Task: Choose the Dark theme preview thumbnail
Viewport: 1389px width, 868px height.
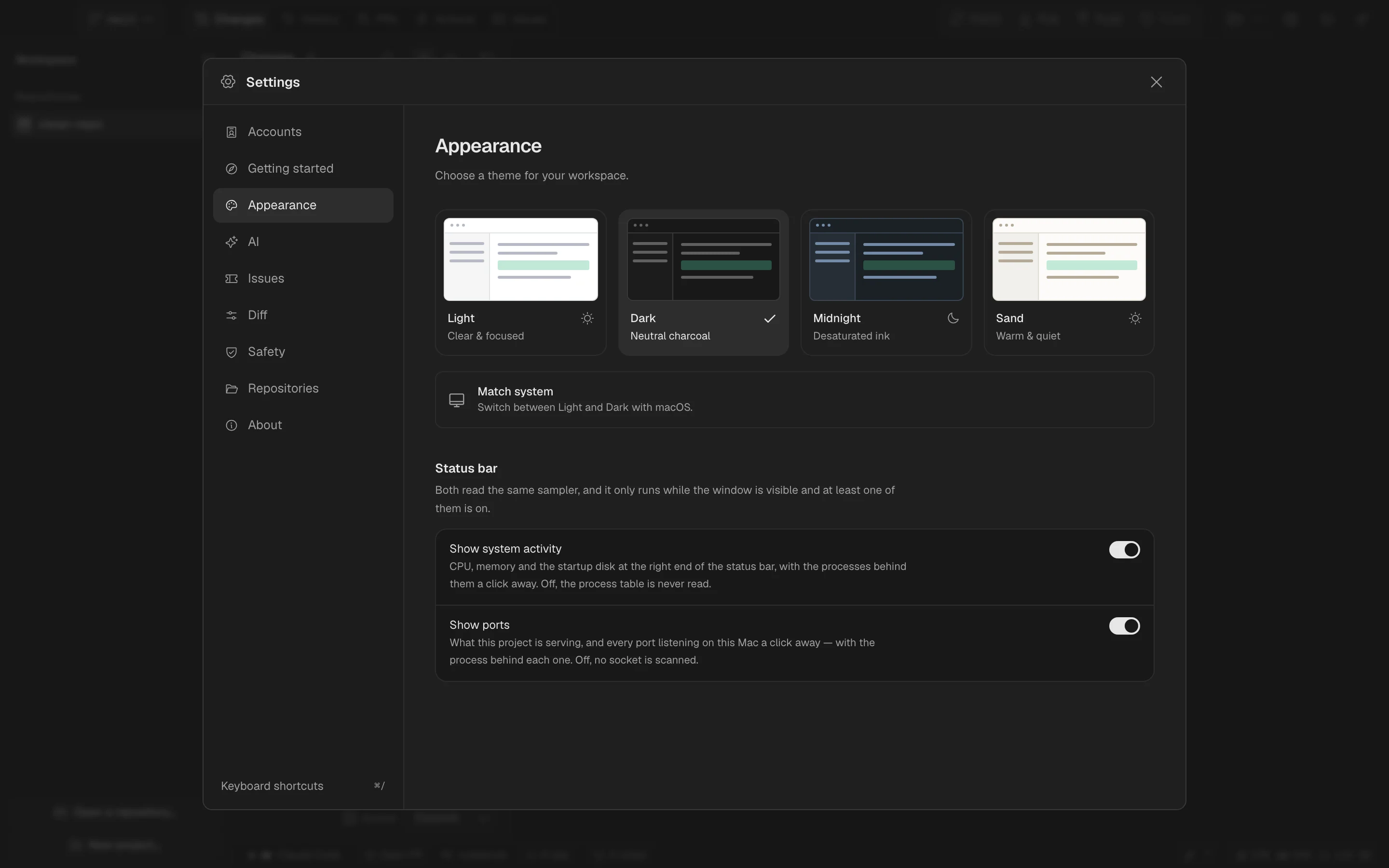Action: (x=704, y=259)
